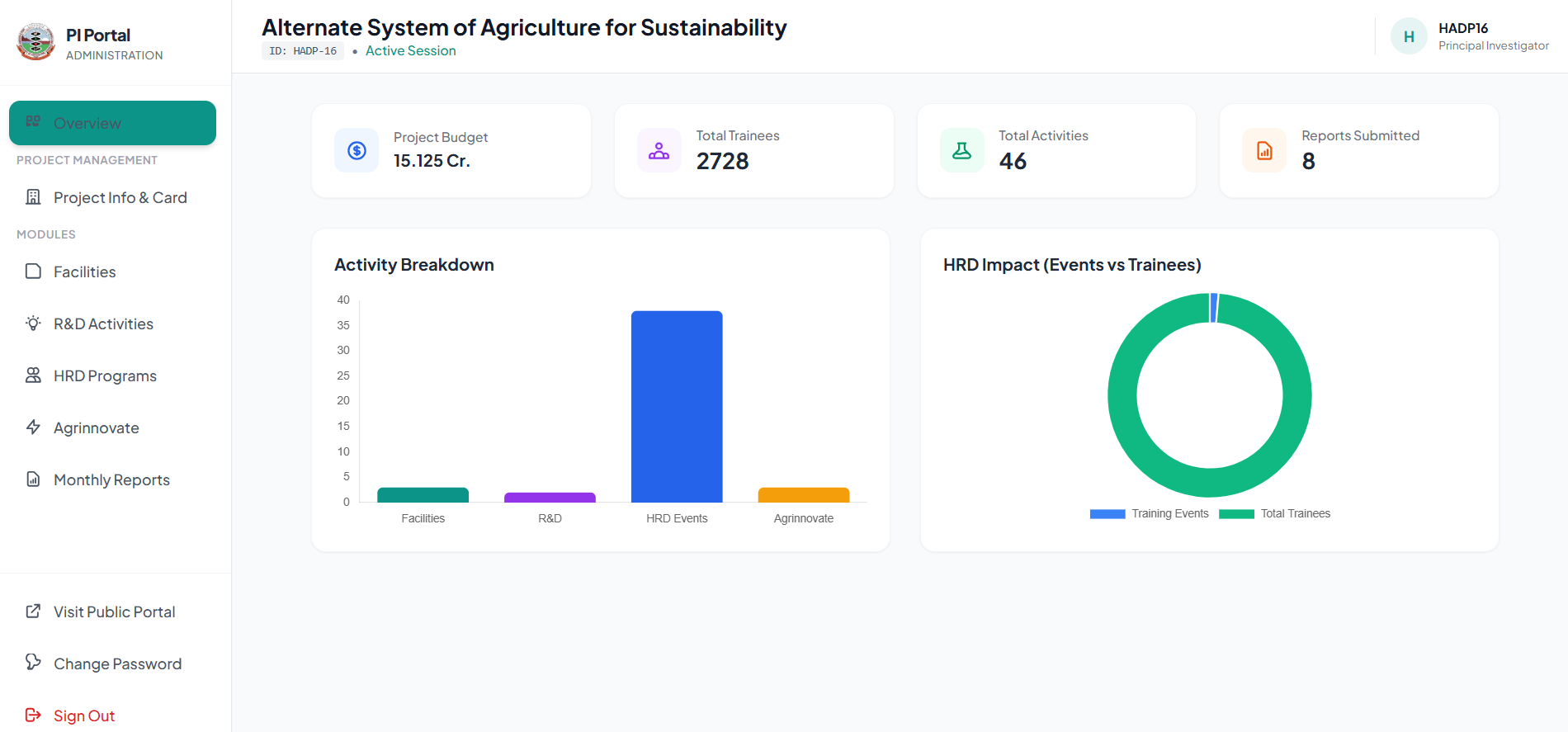1568x732 pixels.
Task: Click Sign Out at the sidebar bottom
Action: [x=83, y=715]
